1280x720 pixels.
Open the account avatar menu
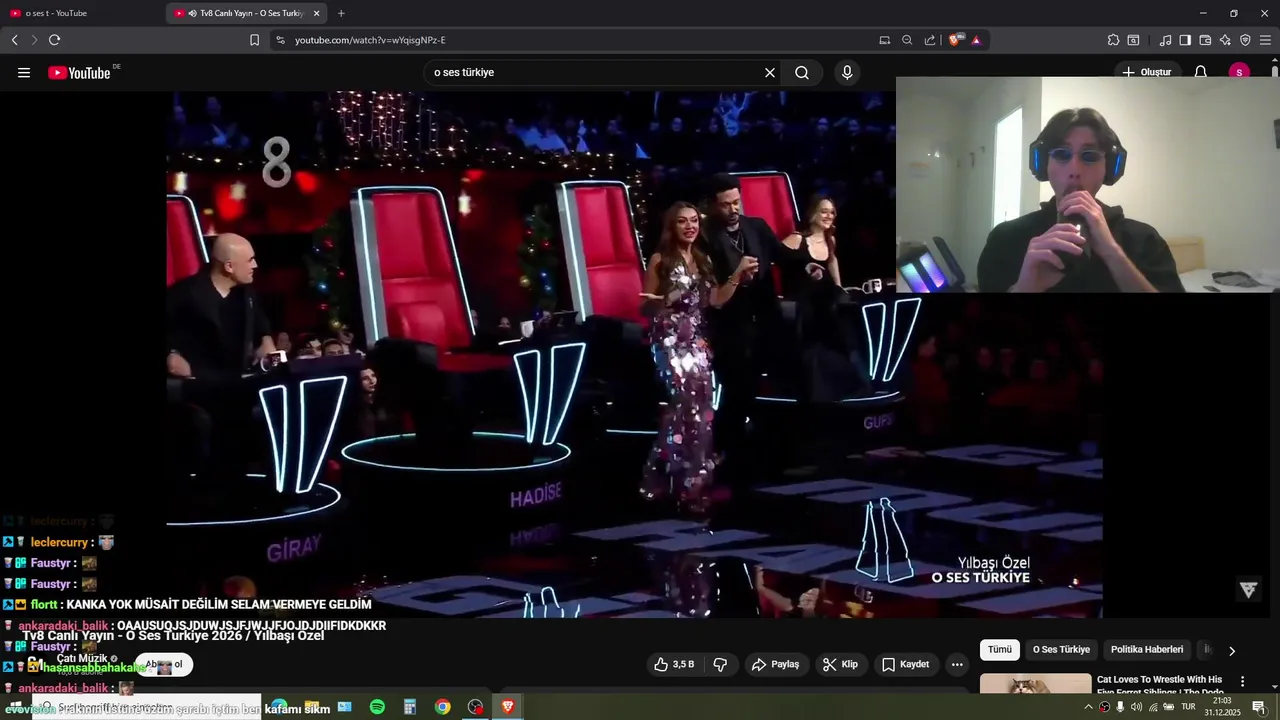[1240, 72]
